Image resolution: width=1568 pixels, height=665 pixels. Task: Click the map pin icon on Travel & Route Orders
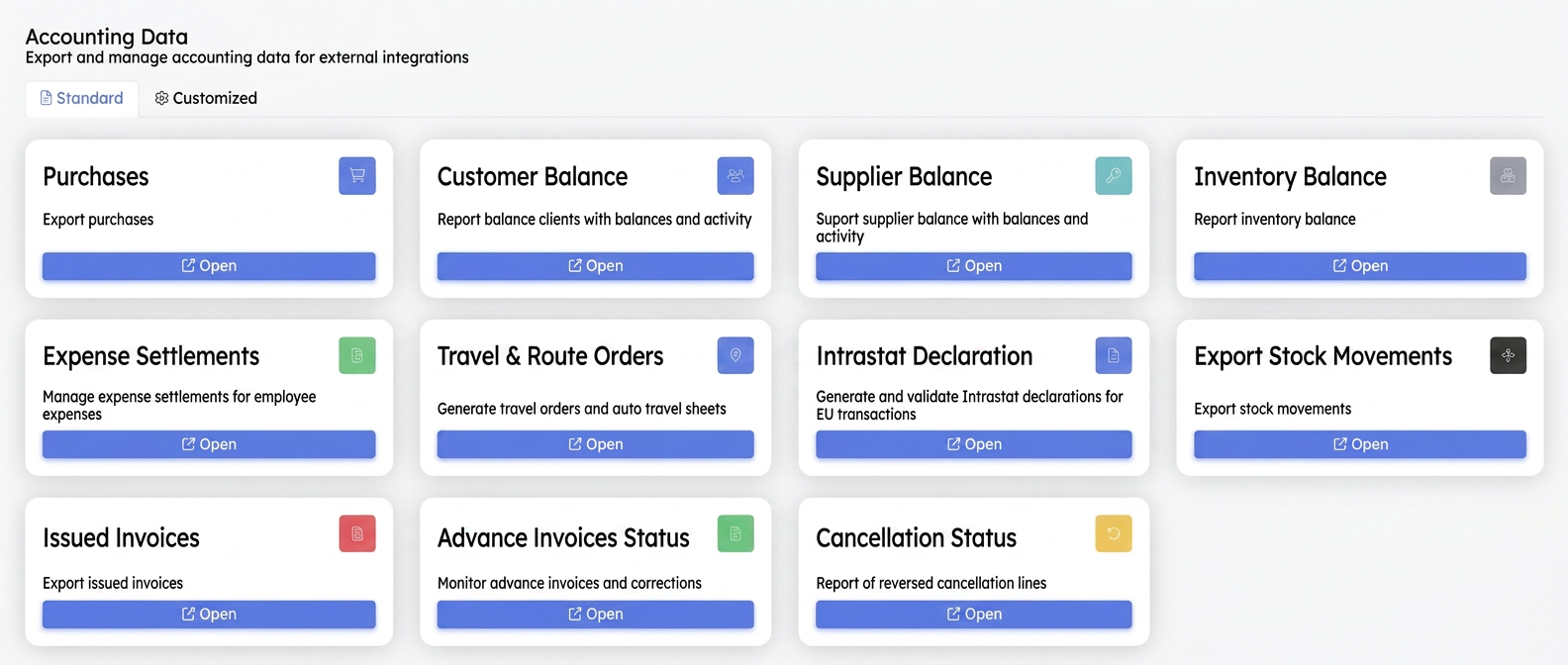tap(735, 355)
